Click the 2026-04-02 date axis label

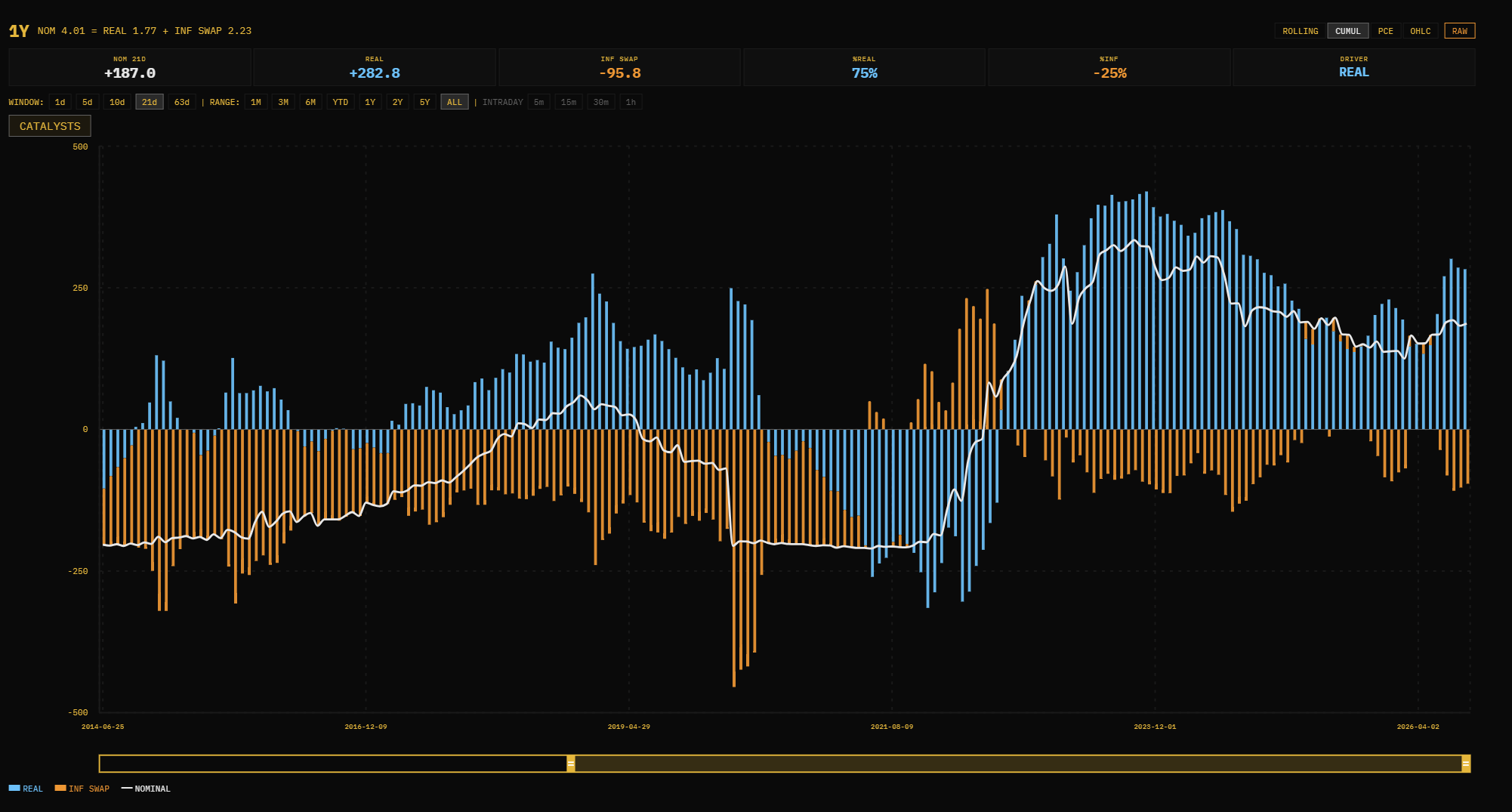click(x=1418, y=727)
